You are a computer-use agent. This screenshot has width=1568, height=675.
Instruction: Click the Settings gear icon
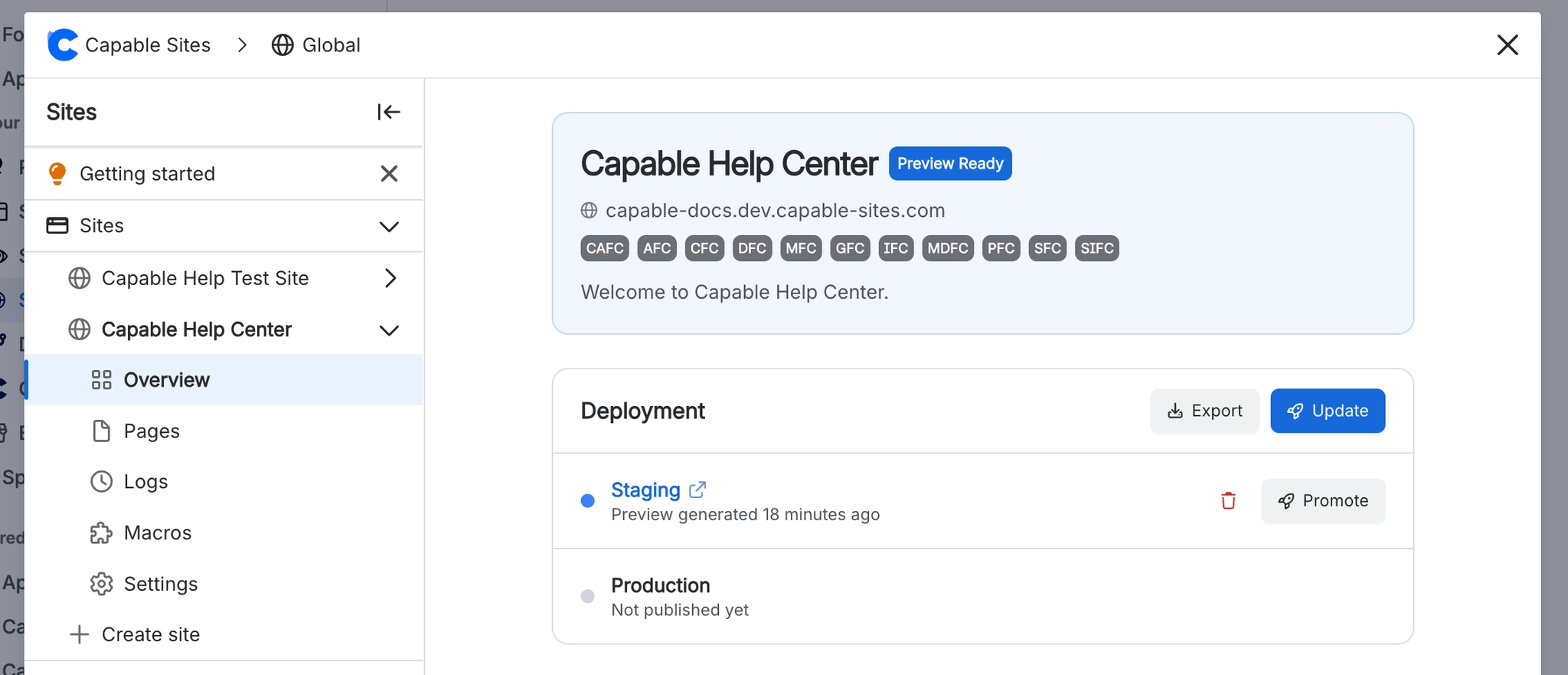coord(102,584)
